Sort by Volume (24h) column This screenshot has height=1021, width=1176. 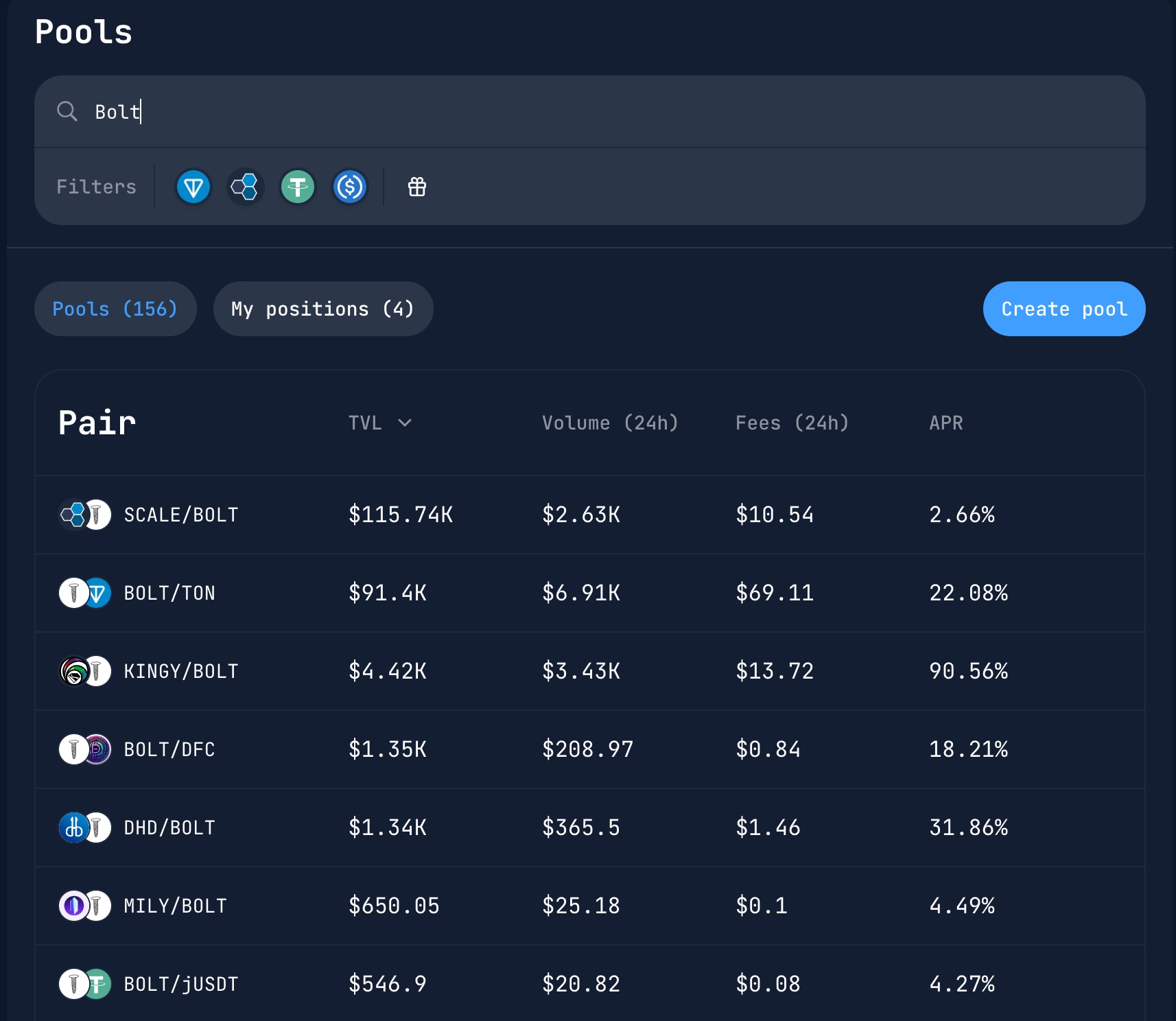tap(609, 423)
